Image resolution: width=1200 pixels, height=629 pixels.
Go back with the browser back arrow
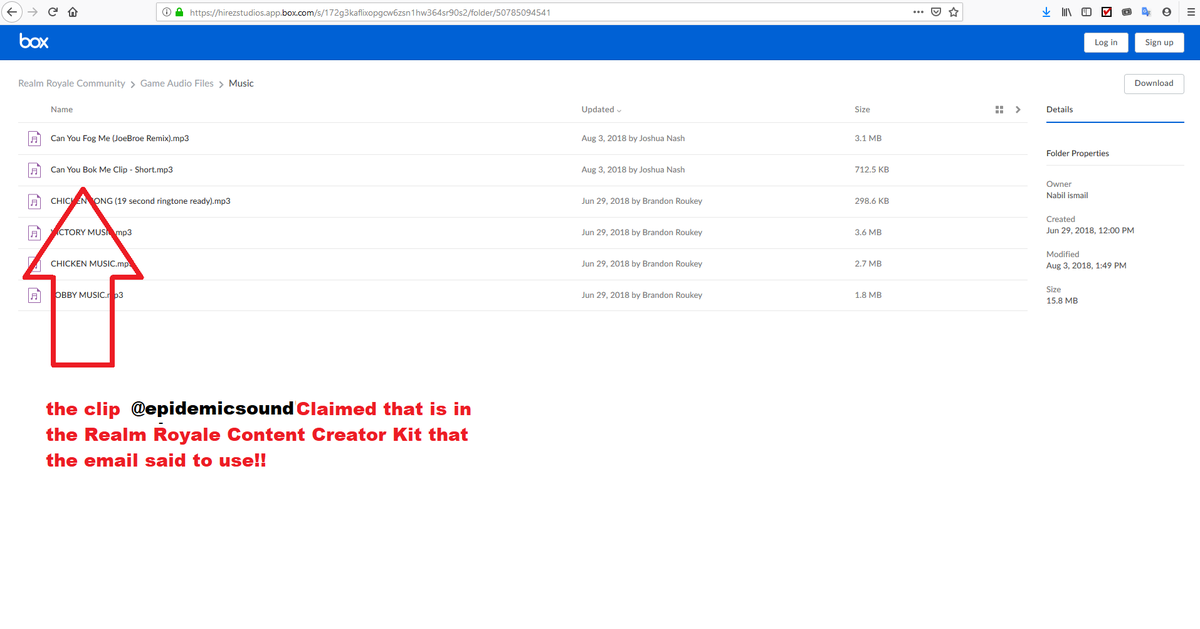pos(10,12)
